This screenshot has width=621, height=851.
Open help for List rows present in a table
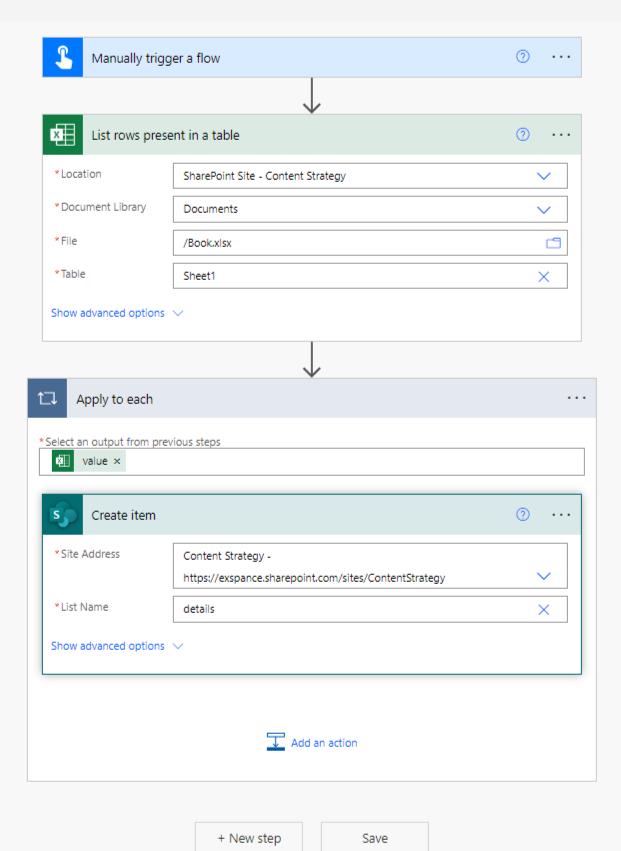pos(522,134)
